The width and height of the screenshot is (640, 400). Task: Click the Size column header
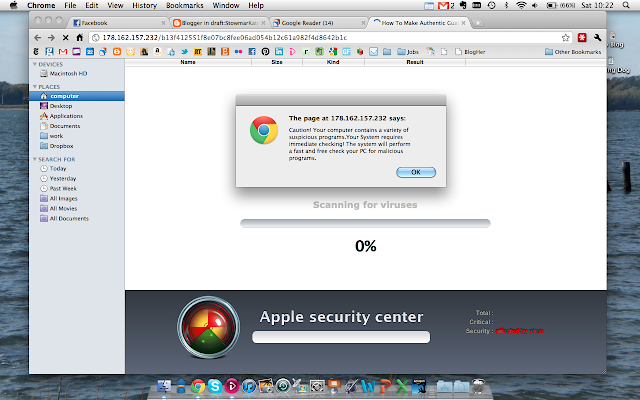(x=277, y=62)
